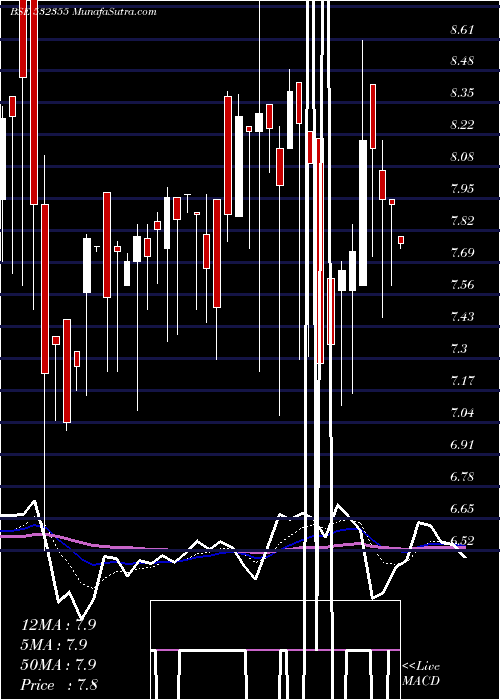Click the 8.35 price axis label
Viewport: 500px width, 700px height.
point(462,93)
